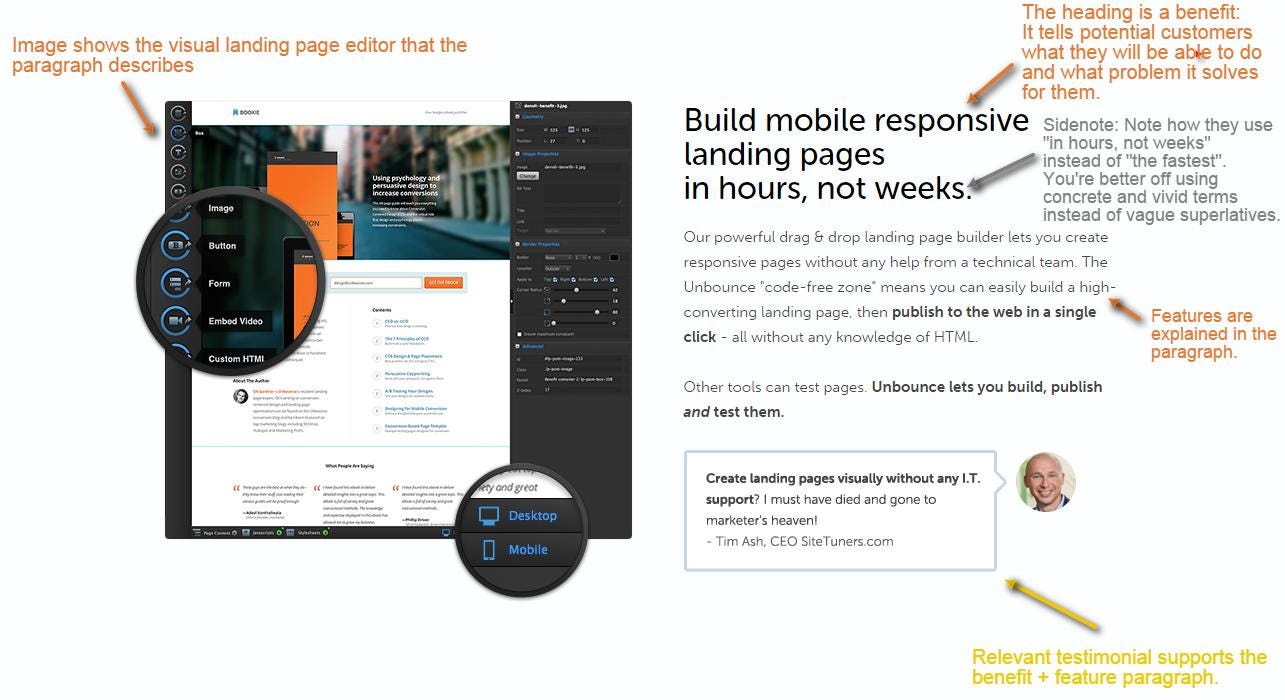This screenshot has height=700, width=1285.
Task: Open the link Target dropdown
Action: tap(574, 230)
